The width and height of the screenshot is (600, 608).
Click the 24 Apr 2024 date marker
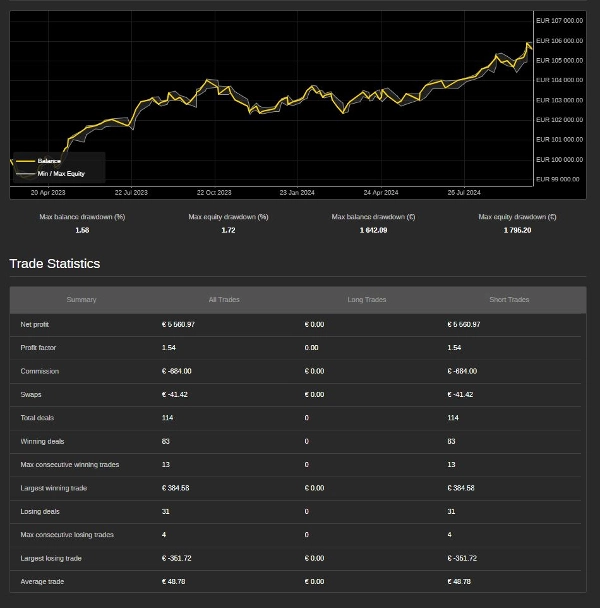tap(381, 192)
